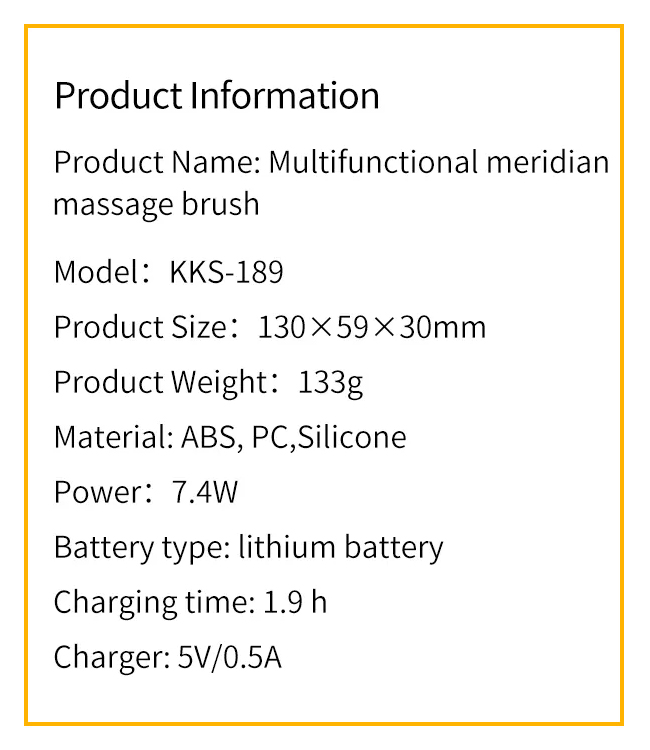Click the Charging time 1.9 h line
This screenshot has height=750, width=650.
[190, 602]
